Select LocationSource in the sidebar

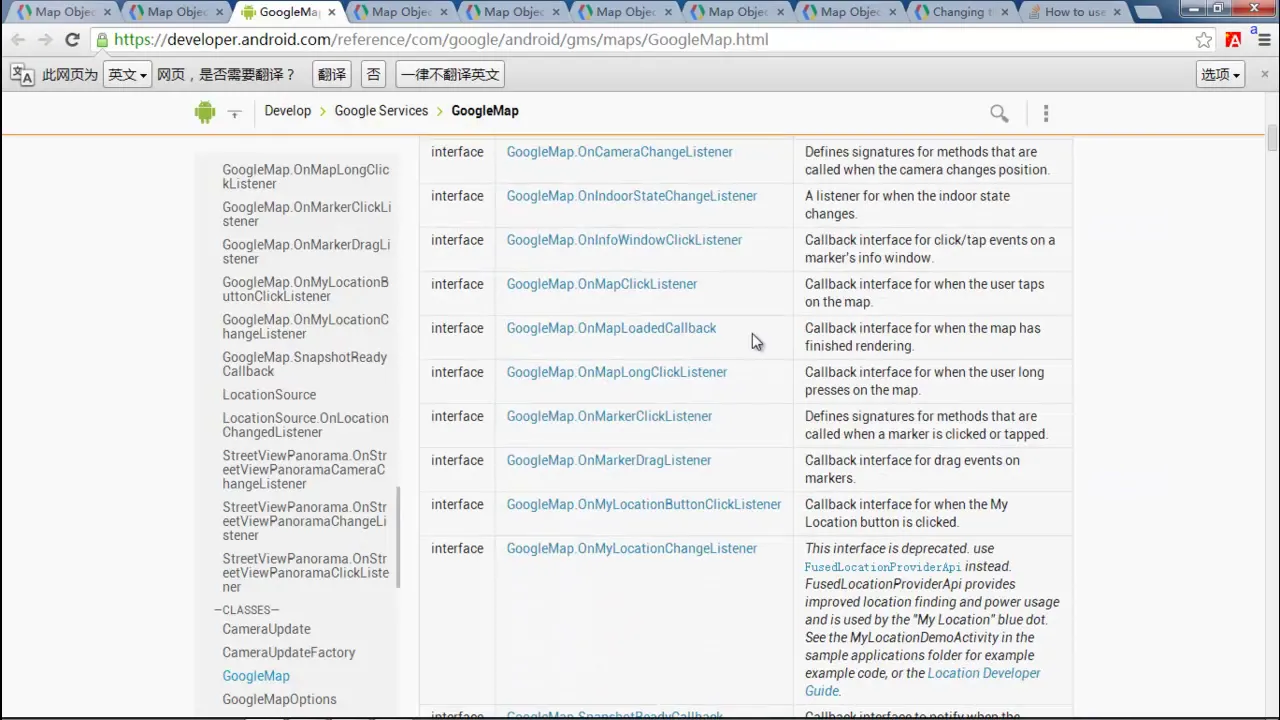tap(269, 395)
